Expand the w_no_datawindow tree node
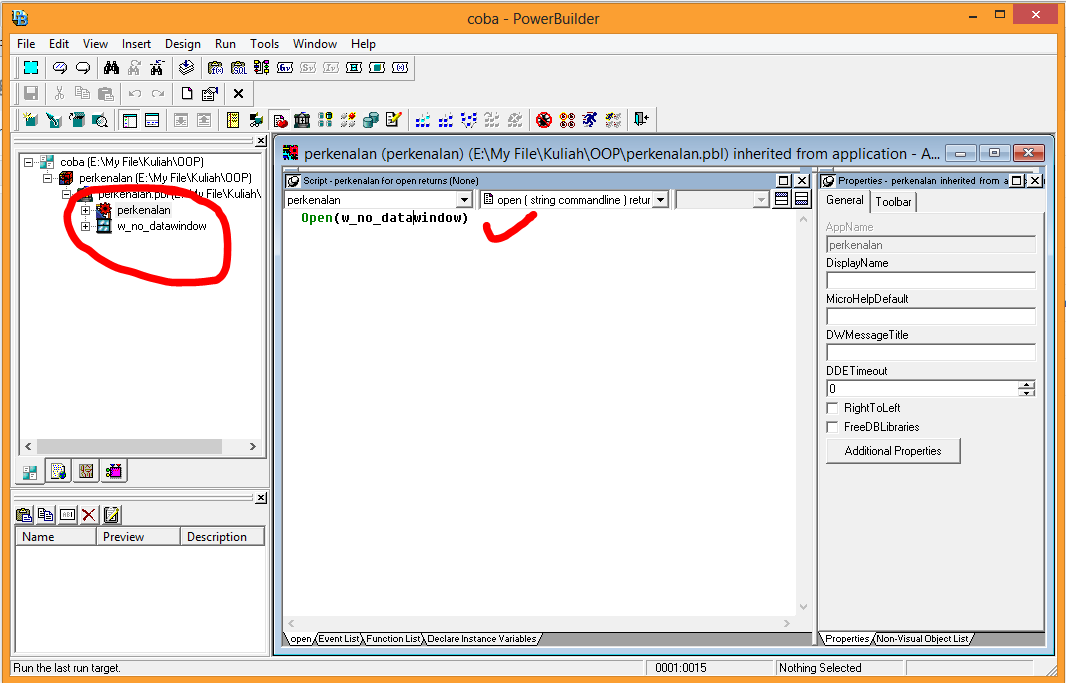The image size is (1066, 683). [x=86, y=226]
